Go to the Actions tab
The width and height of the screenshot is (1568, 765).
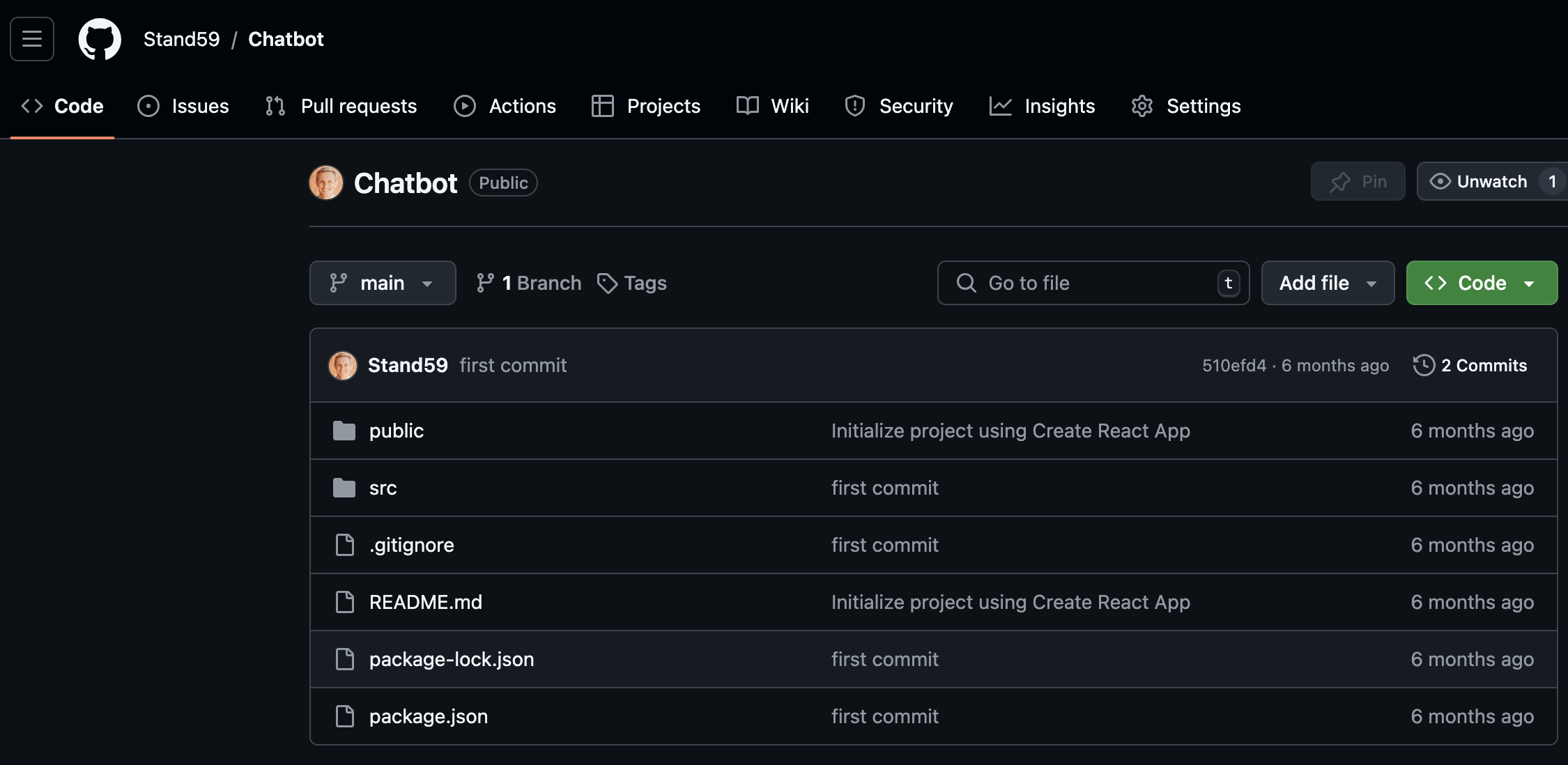(x=505, y=106)
